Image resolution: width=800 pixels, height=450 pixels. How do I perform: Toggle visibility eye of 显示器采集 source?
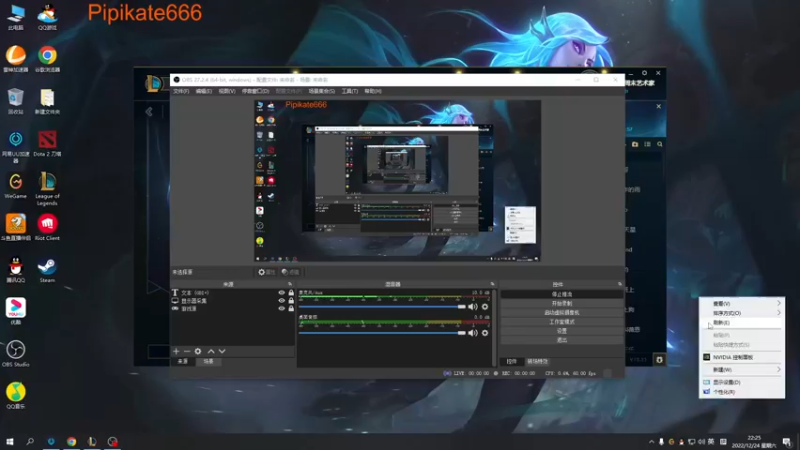coord(282,301)
